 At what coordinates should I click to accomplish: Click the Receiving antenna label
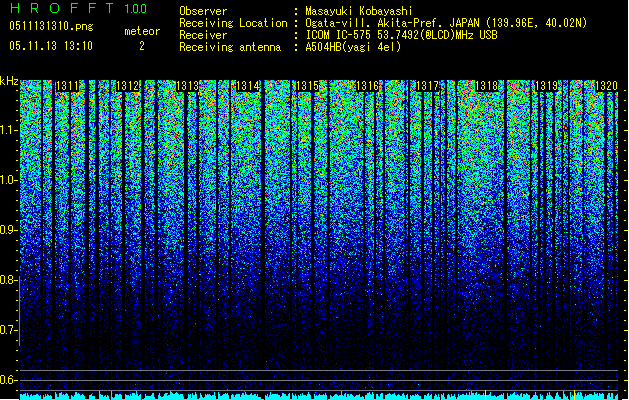pos(230,47)
